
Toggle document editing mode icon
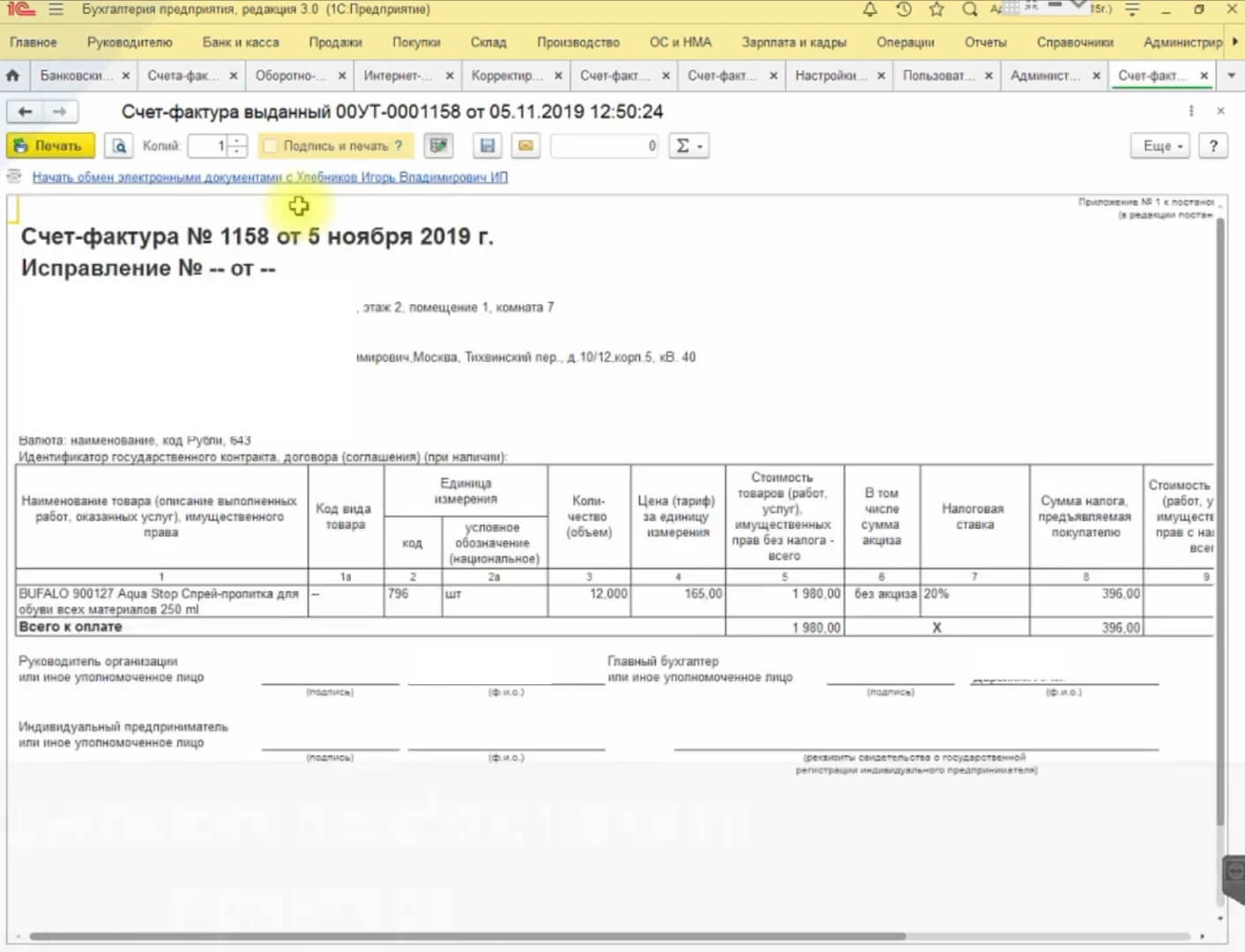coord(438,145)
